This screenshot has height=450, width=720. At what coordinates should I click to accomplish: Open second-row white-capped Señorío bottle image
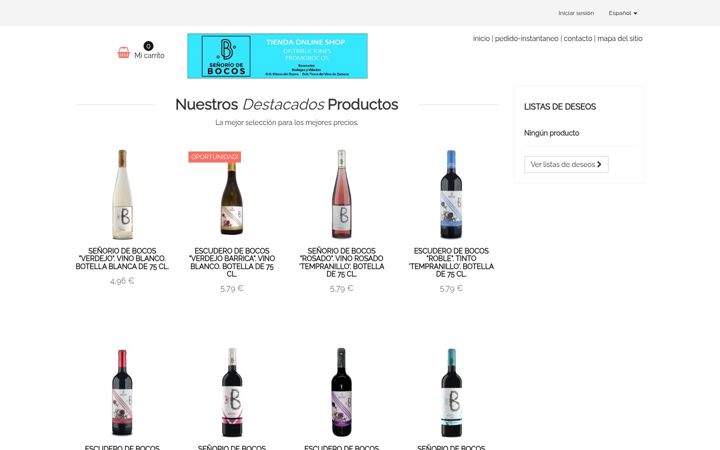232,392
